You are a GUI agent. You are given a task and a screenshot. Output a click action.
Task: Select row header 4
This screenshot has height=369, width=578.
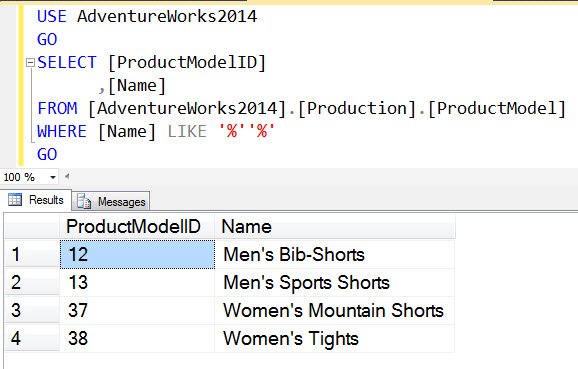coord(32,338)
